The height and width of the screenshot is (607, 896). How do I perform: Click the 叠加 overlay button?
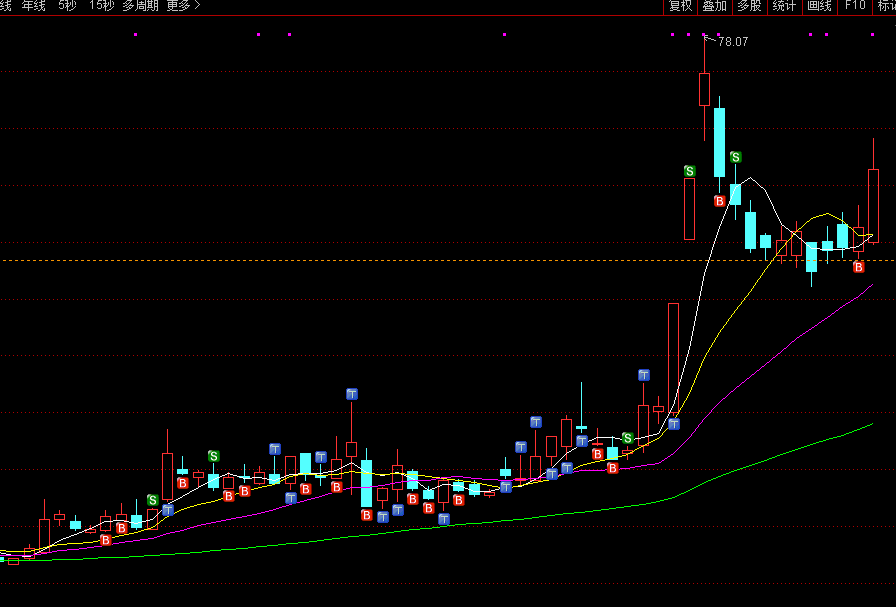(x=714, y=6)
